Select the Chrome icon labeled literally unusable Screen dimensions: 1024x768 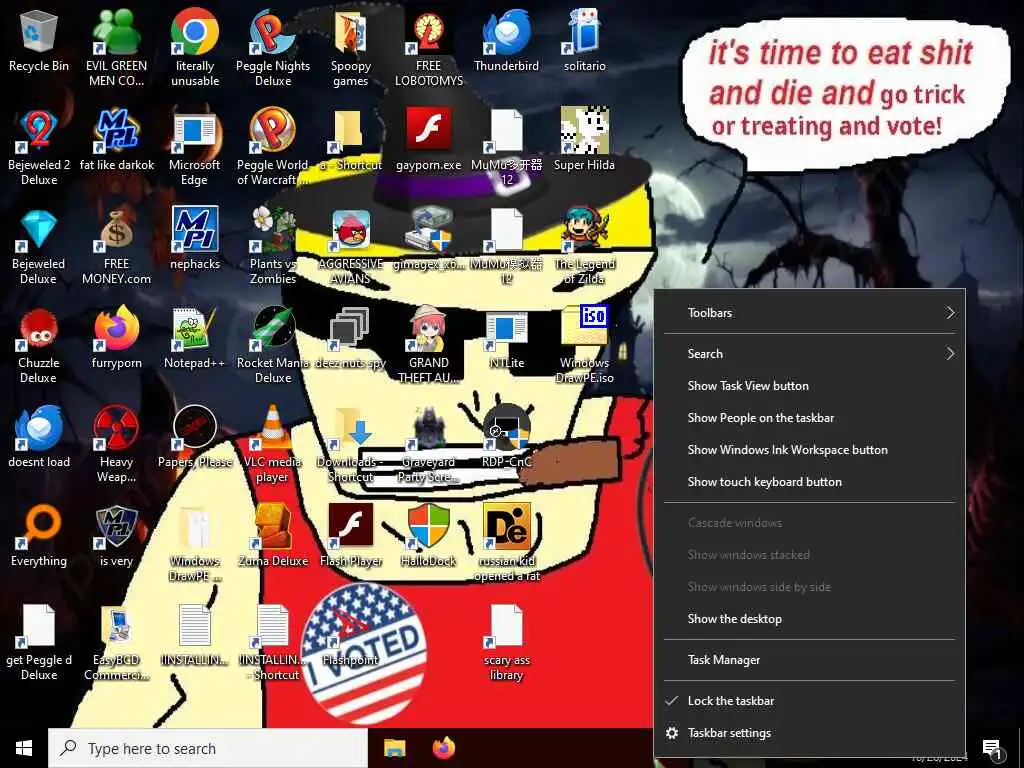tap(195, 32)
